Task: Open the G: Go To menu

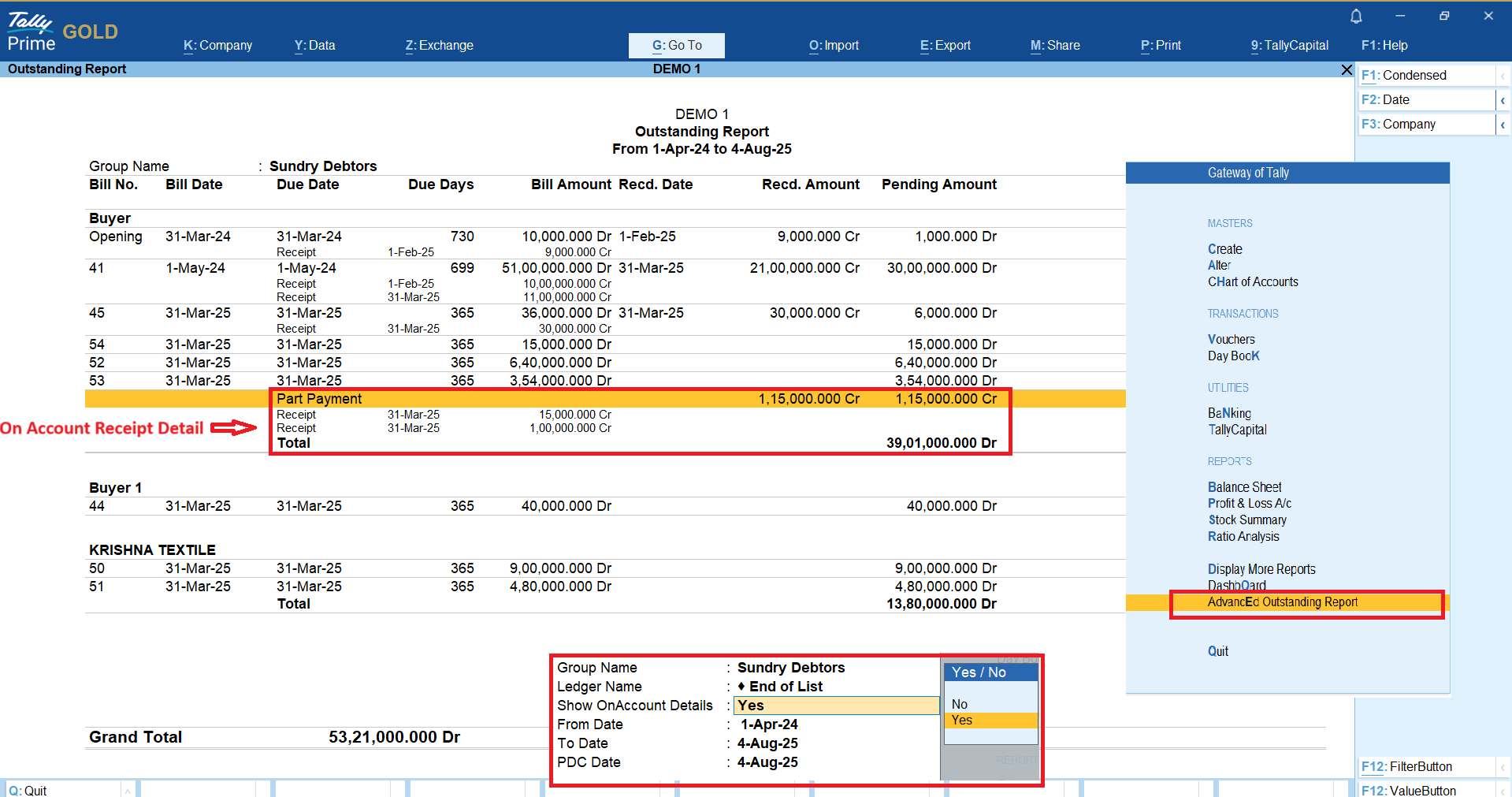Action: pos(676,46)
